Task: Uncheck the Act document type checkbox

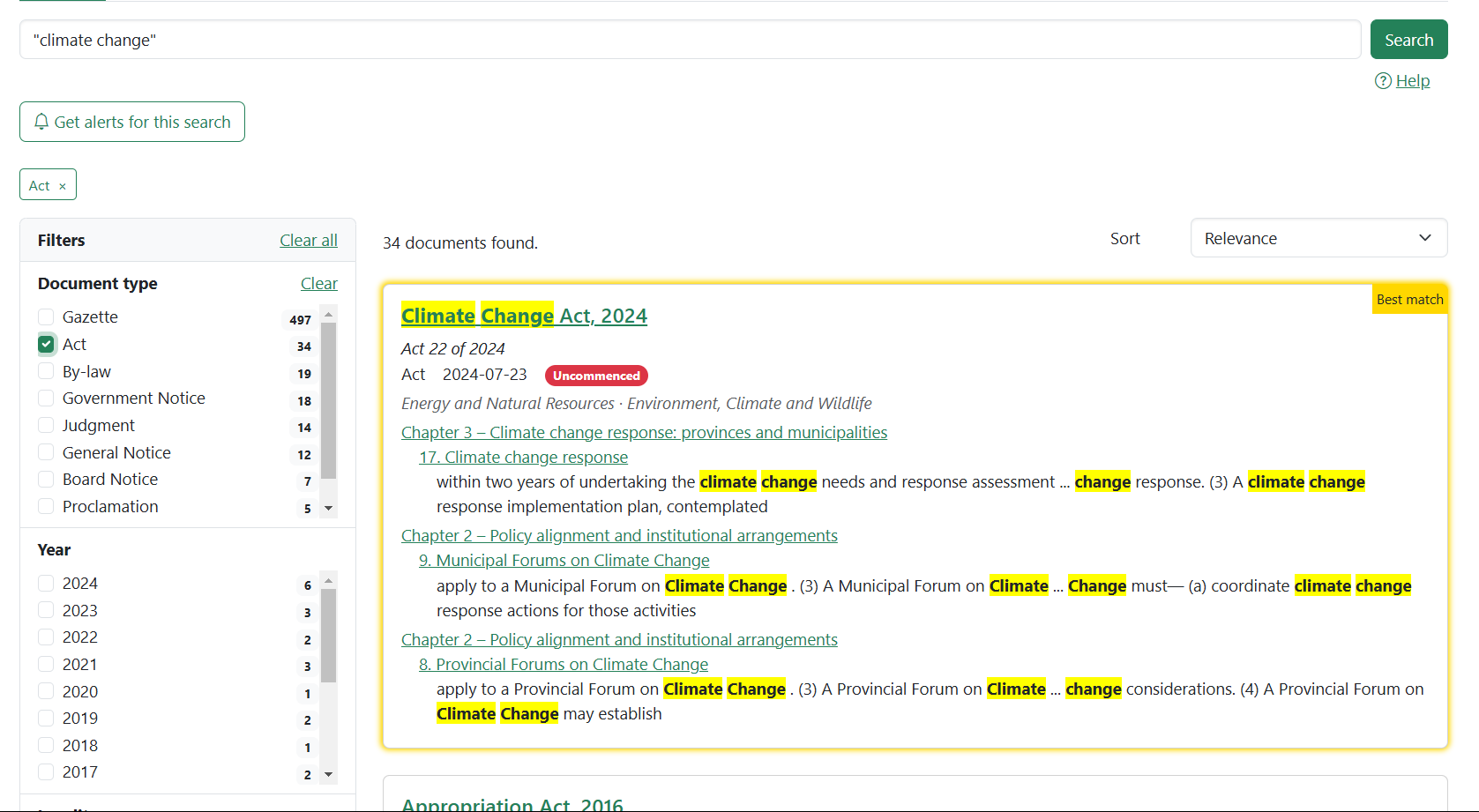Action: [x=47, y=345]
